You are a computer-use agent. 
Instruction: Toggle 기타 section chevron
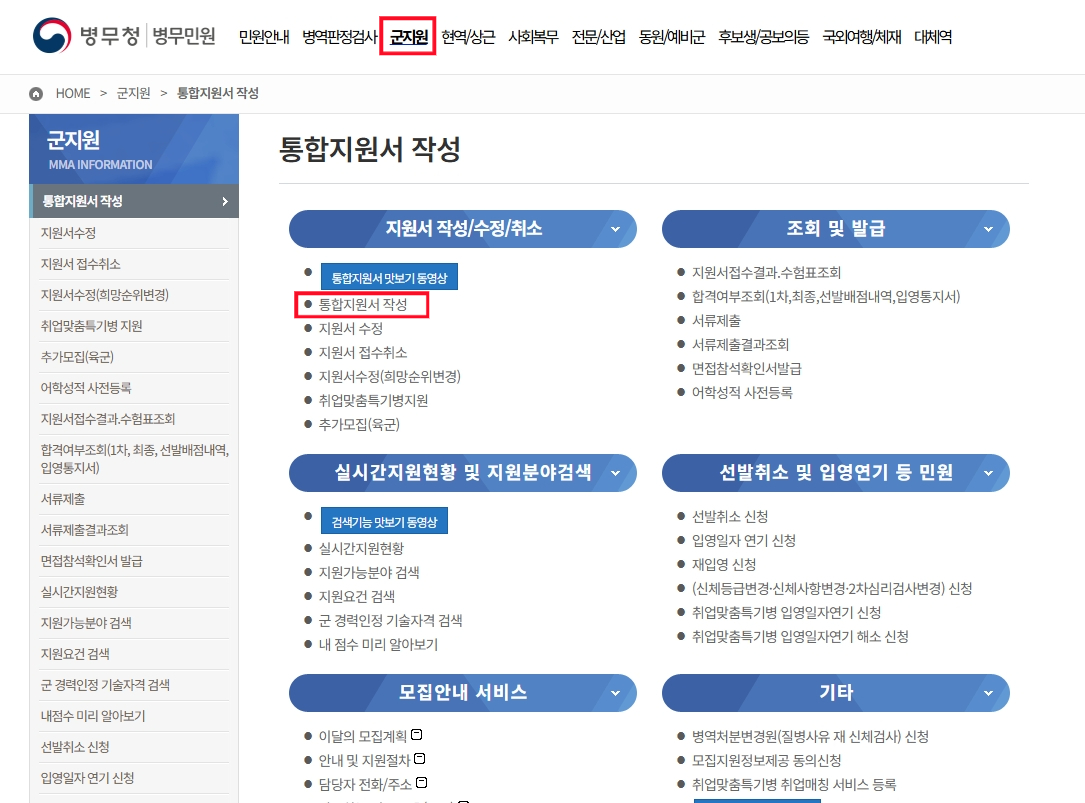tap(988, 693)
